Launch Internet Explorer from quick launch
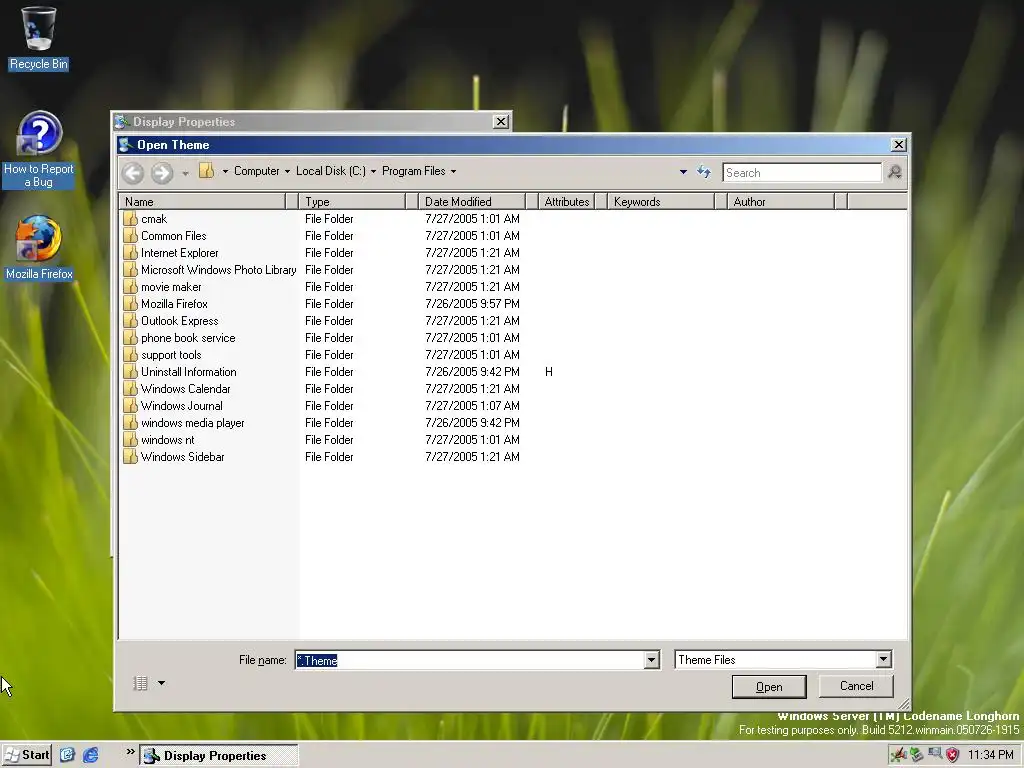This screenshot has height=768, width=1024. (x=90, y=755)
